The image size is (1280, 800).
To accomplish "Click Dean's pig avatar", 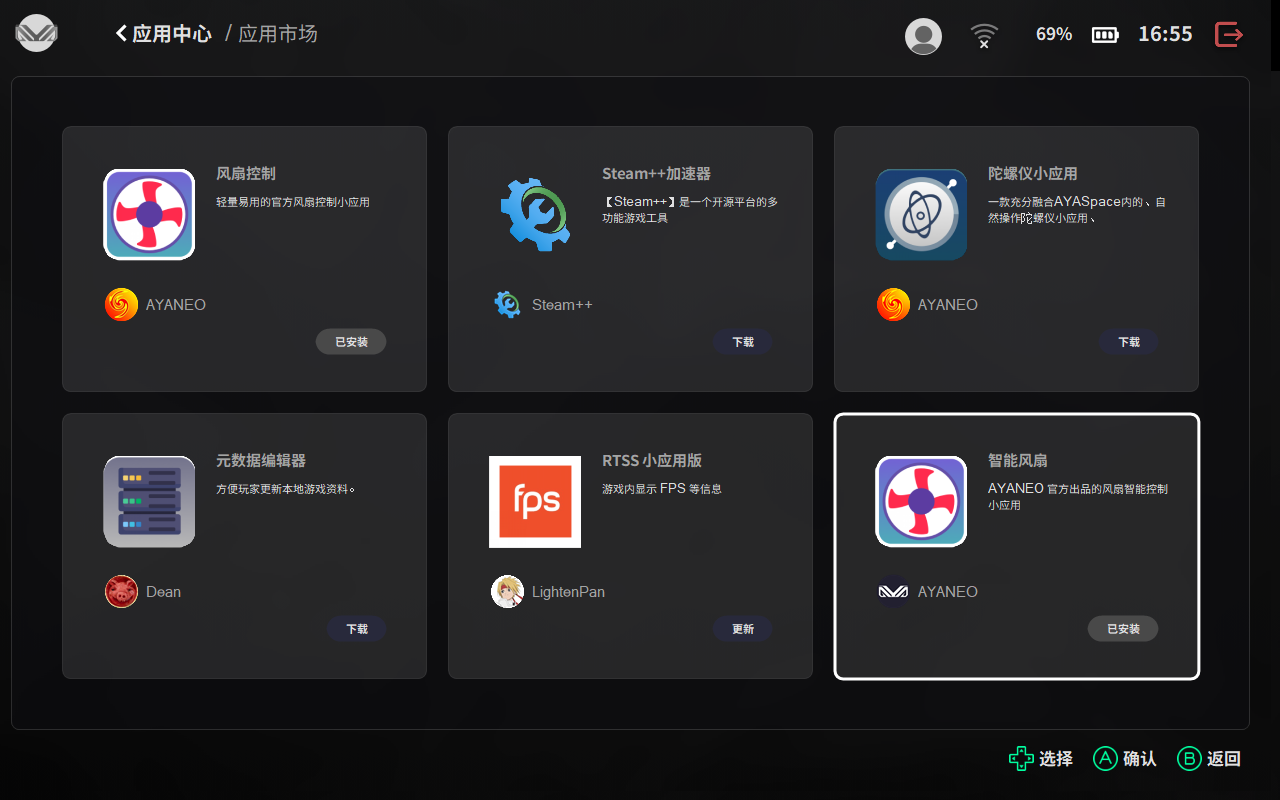I will [x=121, y=591].
